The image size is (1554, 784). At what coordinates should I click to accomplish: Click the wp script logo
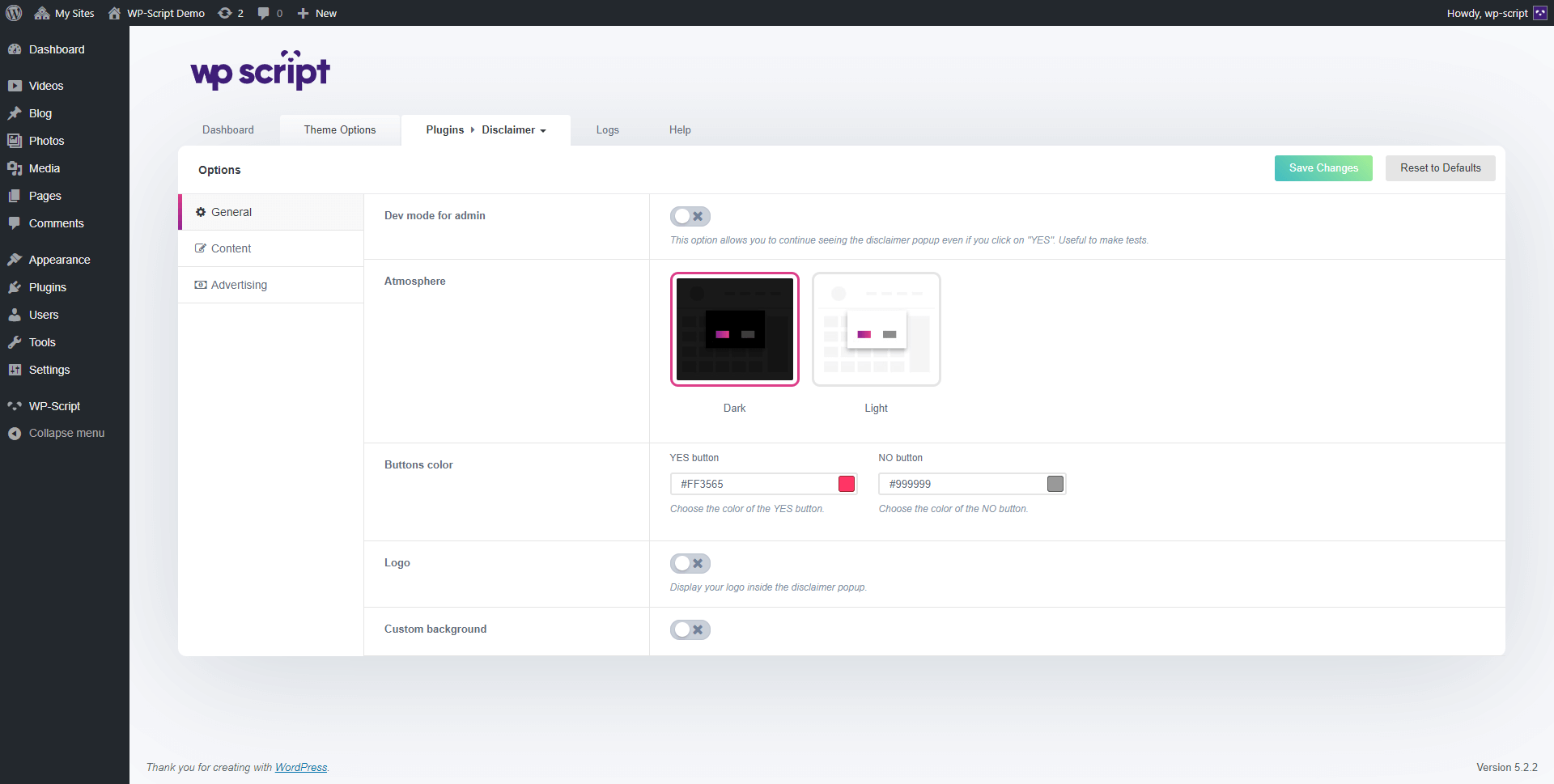pos(260,70)
